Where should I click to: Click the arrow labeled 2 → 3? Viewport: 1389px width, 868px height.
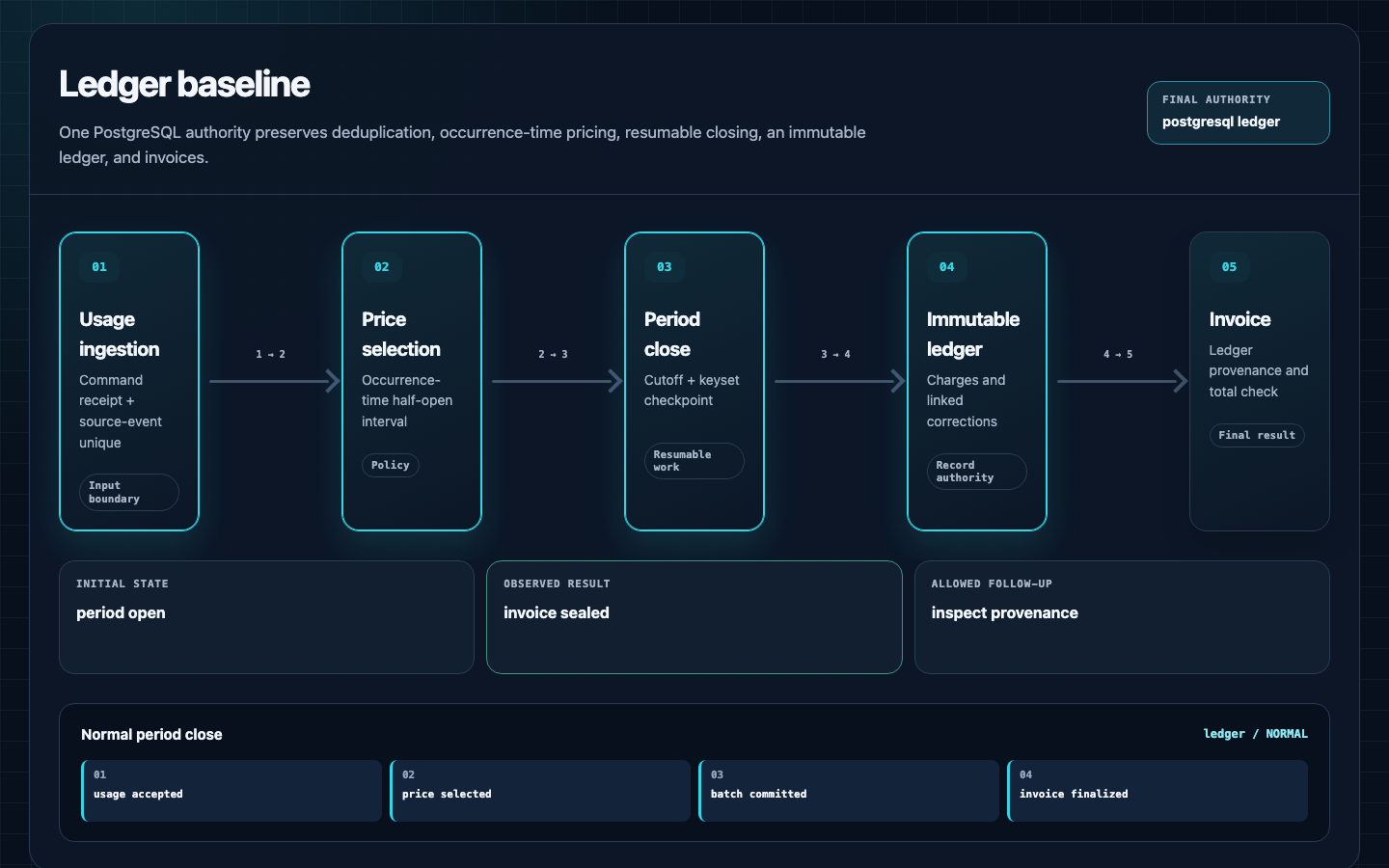(x=557, y=381)
